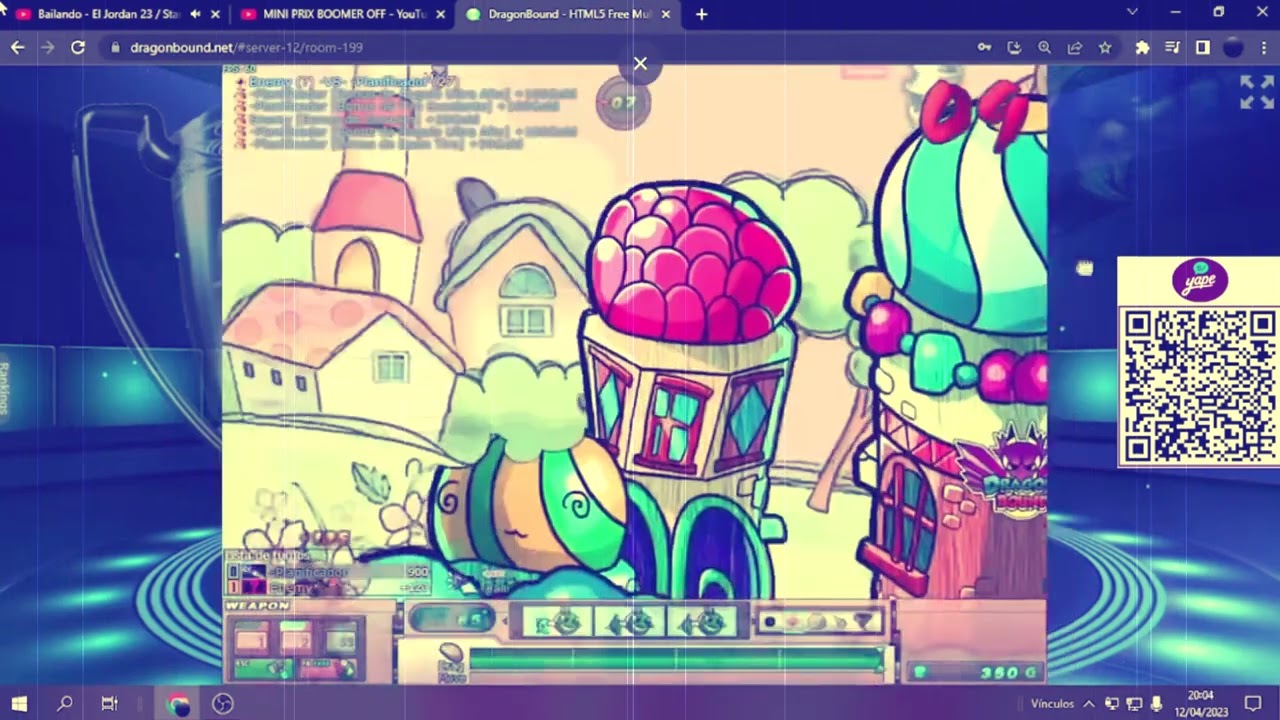The image size is (1280, 720).
Task: Show hidden system tray icons
Action: click(x=1089, y=703)
